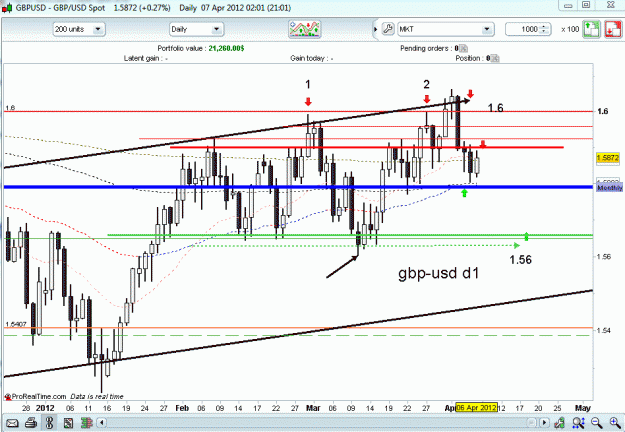Viewport: 625px width, 432px height.
Task: Click the trade from chart icon
Action: click(560, 423)
